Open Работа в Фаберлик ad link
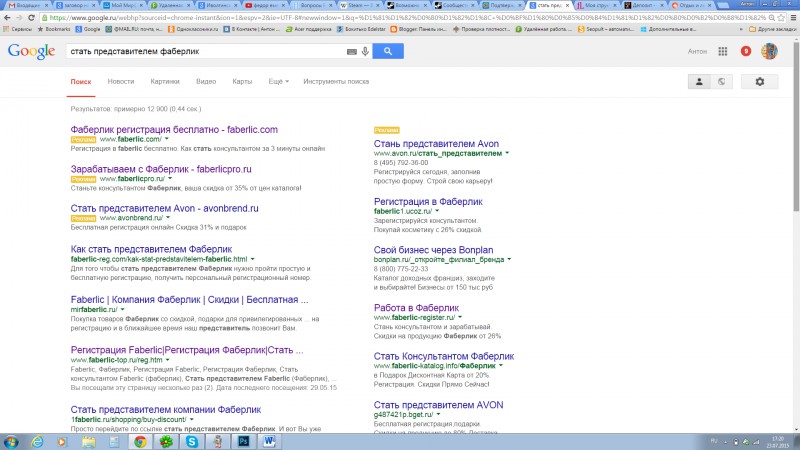The image size is (800, 450). coord(416,308)
